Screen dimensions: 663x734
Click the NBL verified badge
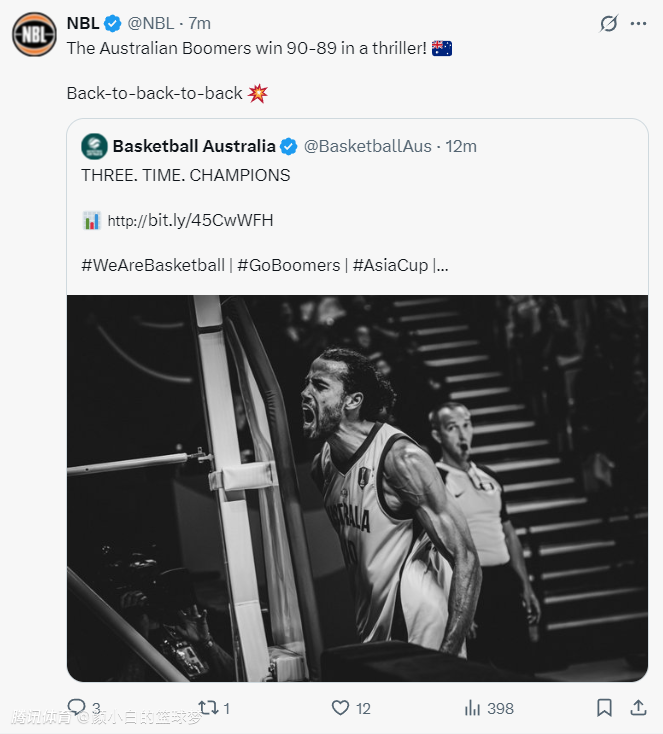coord(113,23)
